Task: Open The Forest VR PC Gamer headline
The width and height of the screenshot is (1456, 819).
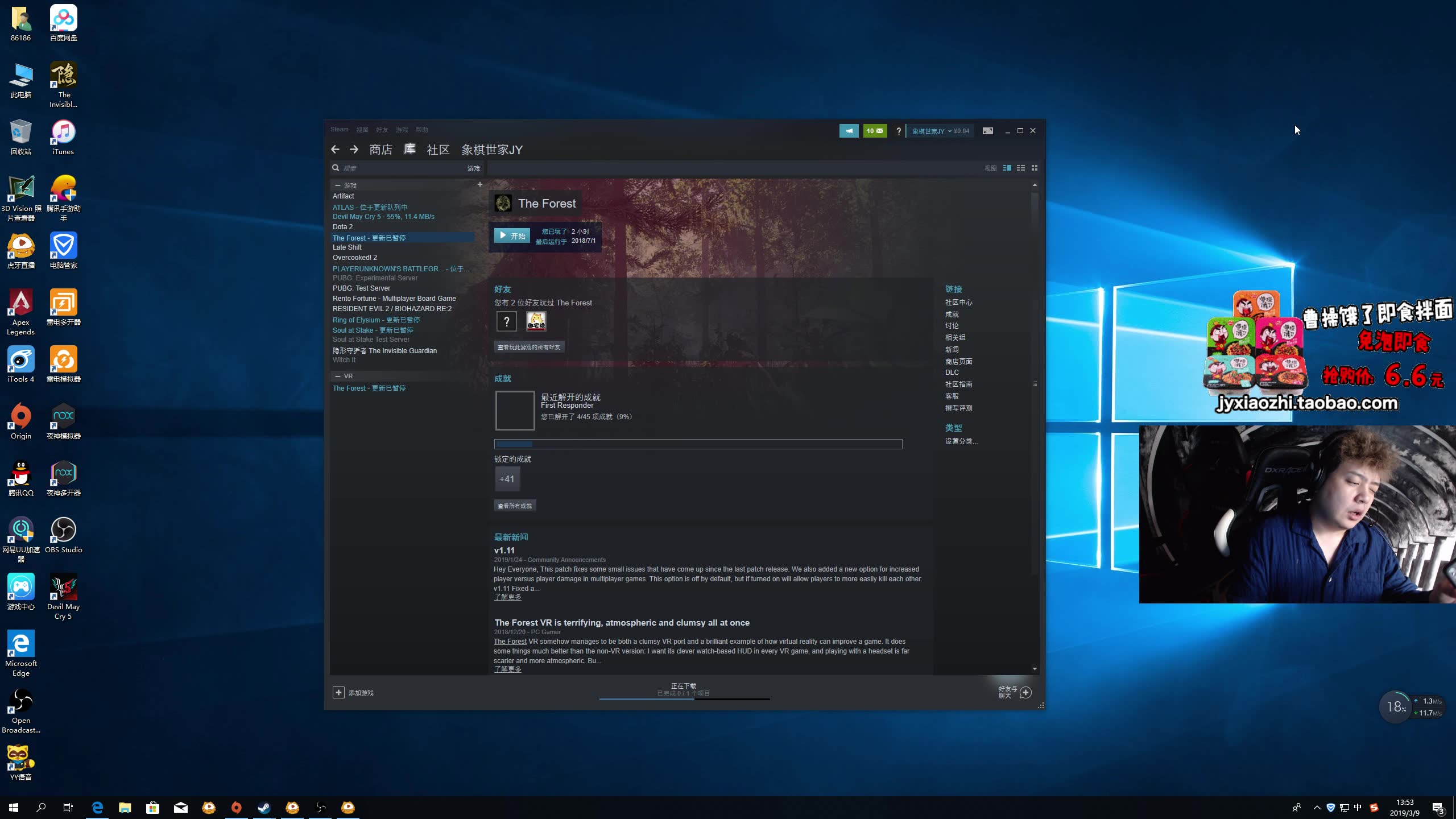Action: click(622, 623)
